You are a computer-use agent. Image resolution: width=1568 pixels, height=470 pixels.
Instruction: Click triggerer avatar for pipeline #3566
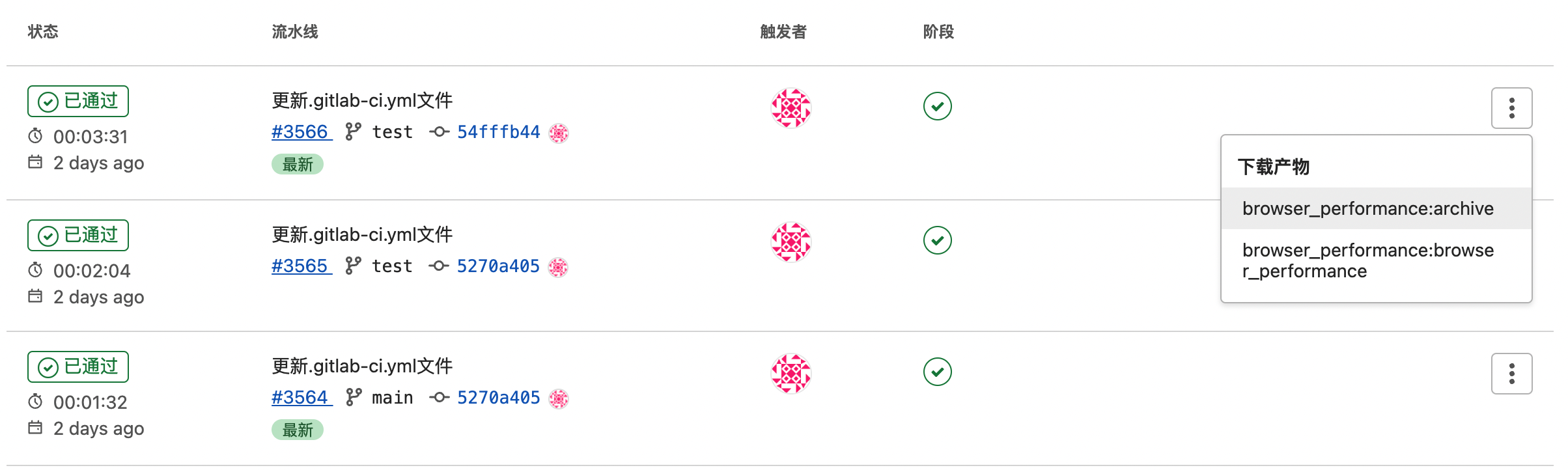791,108
